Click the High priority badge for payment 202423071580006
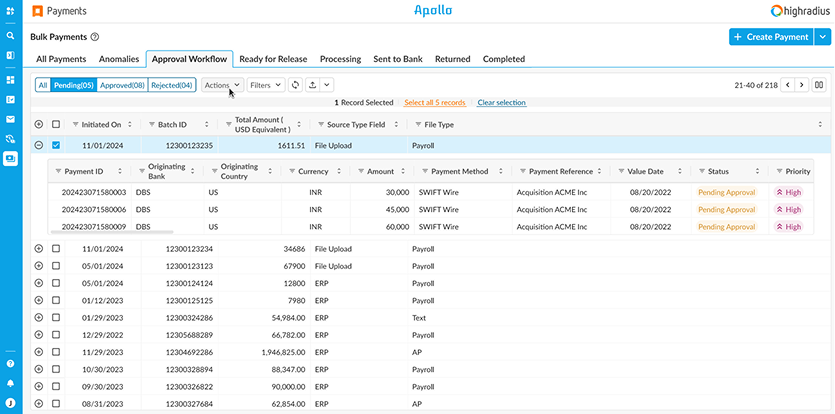Screen dimensions: 835x414 click(789, 209)
